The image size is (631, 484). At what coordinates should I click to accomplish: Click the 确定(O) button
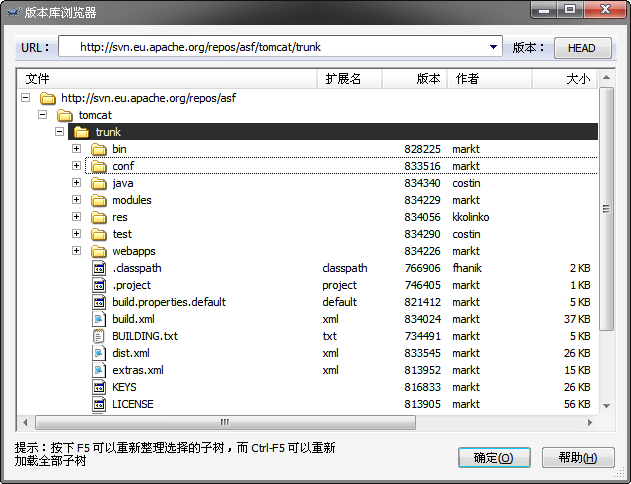click(x=494, y=458)
